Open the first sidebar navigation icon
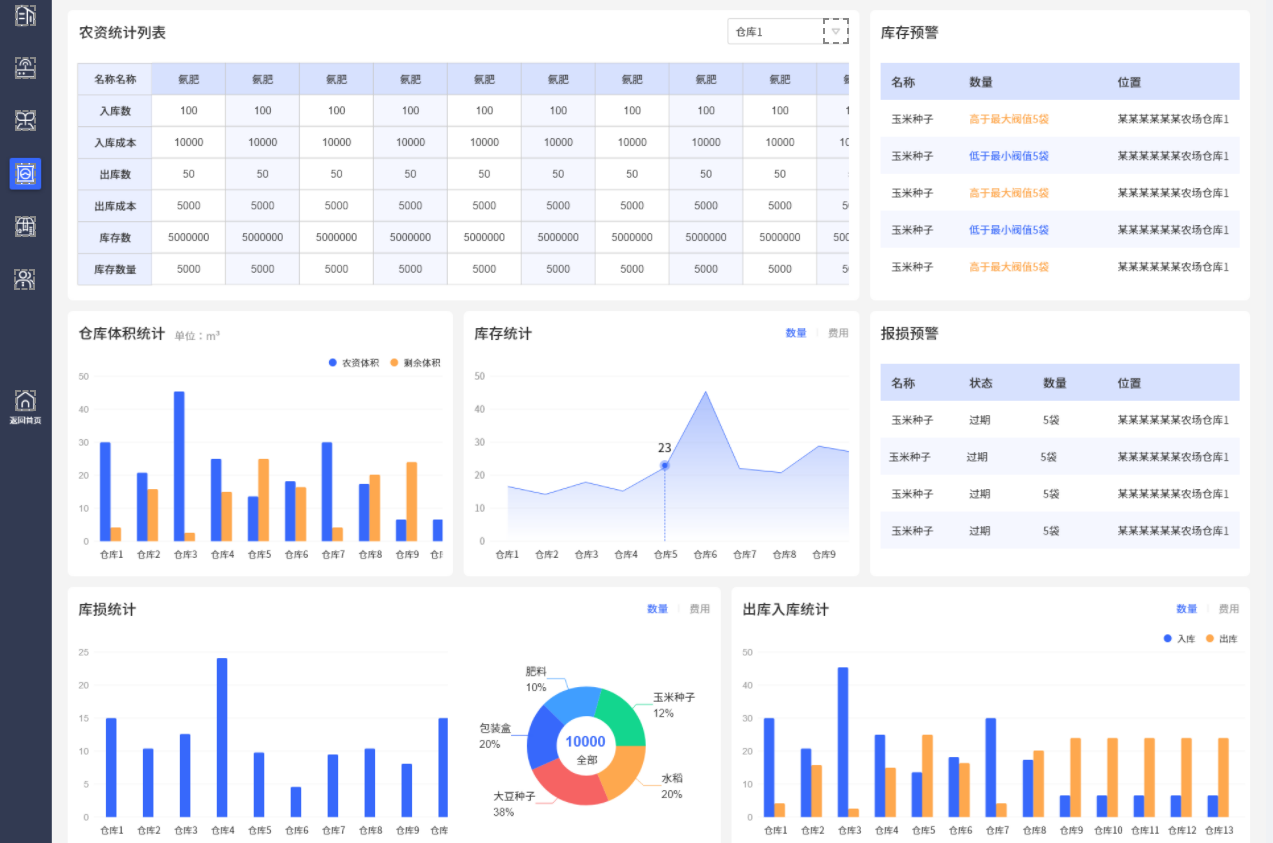The width and height of the screenshot is (1273, 843). pyautogui.click(x=25, y=17)
